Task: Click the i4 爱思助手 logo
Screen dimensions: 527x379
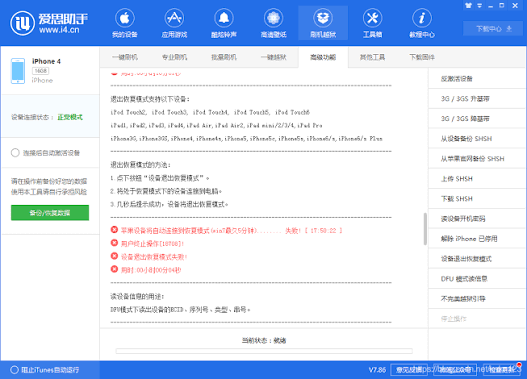Action: tap(49, 23)
